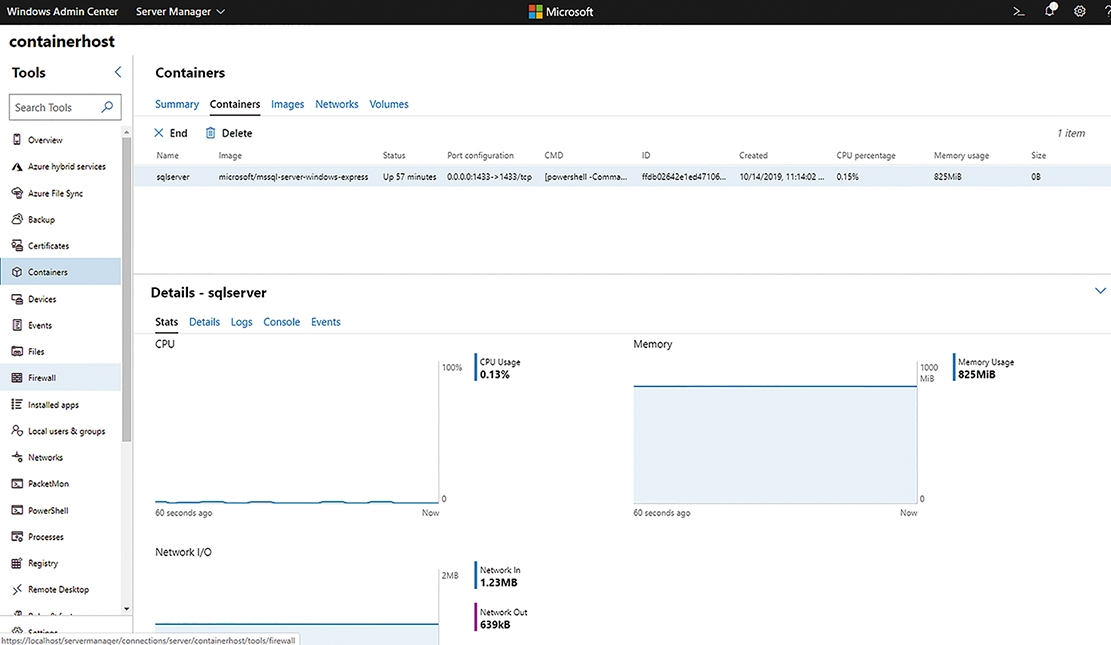Screen dimensions: 1111x645
Task: Sort by the Port configuration column header
Action: click(x=480, y=155)
